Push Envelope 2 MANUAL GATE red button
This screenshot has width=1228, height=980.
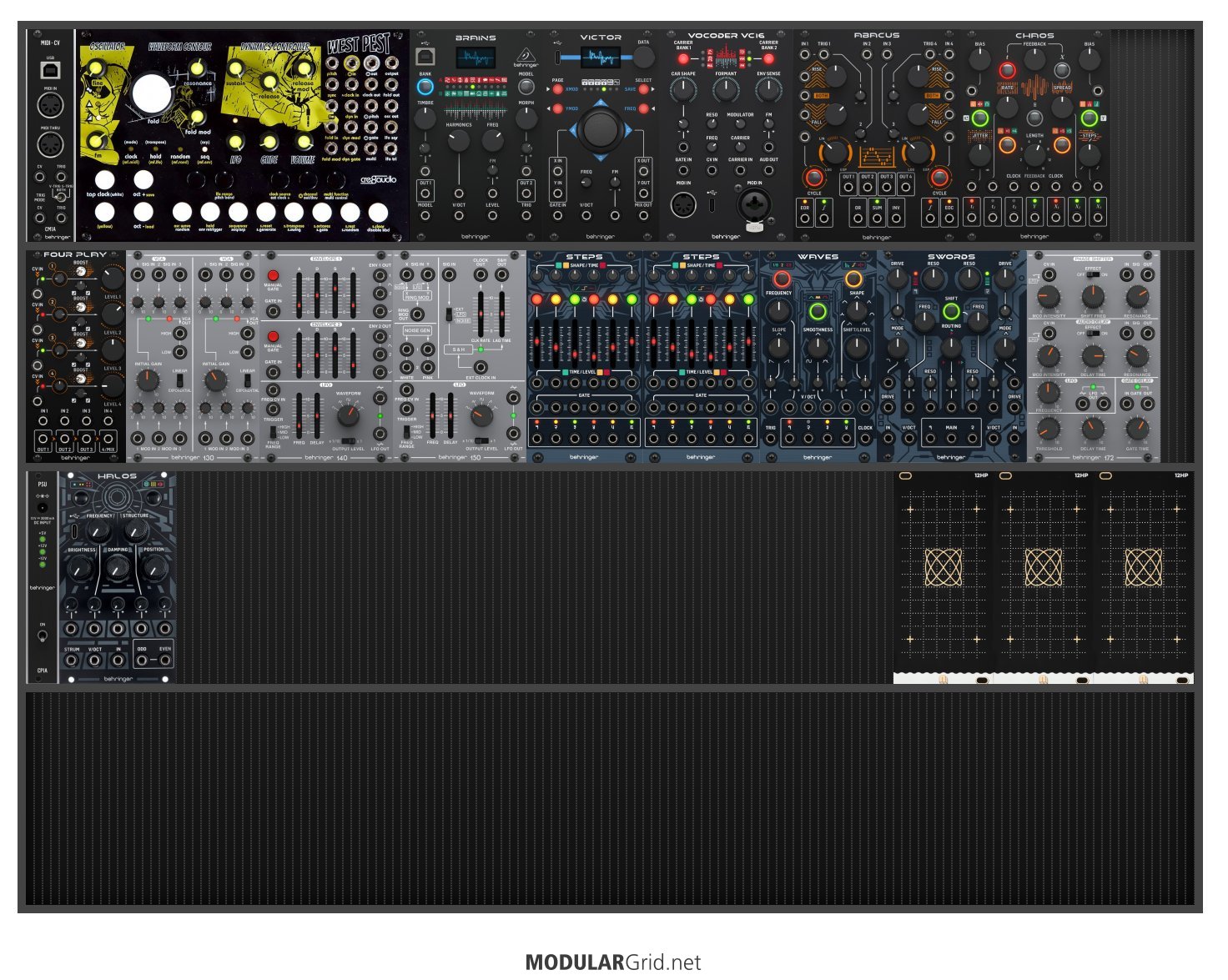point(273,336)
